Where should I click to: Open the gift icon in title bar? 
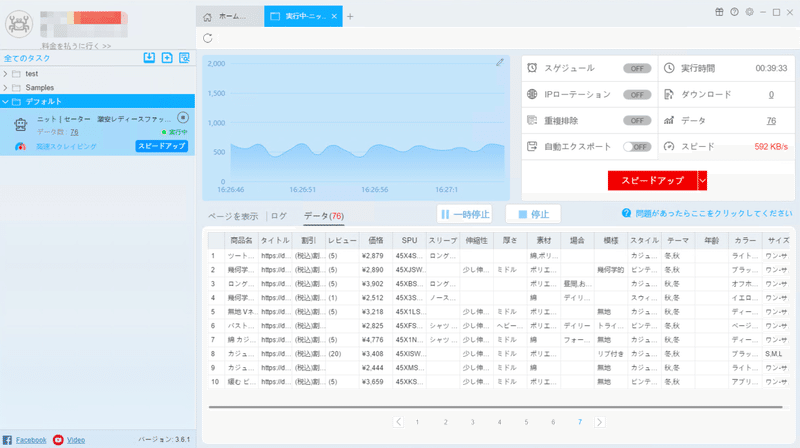point(719,12)
